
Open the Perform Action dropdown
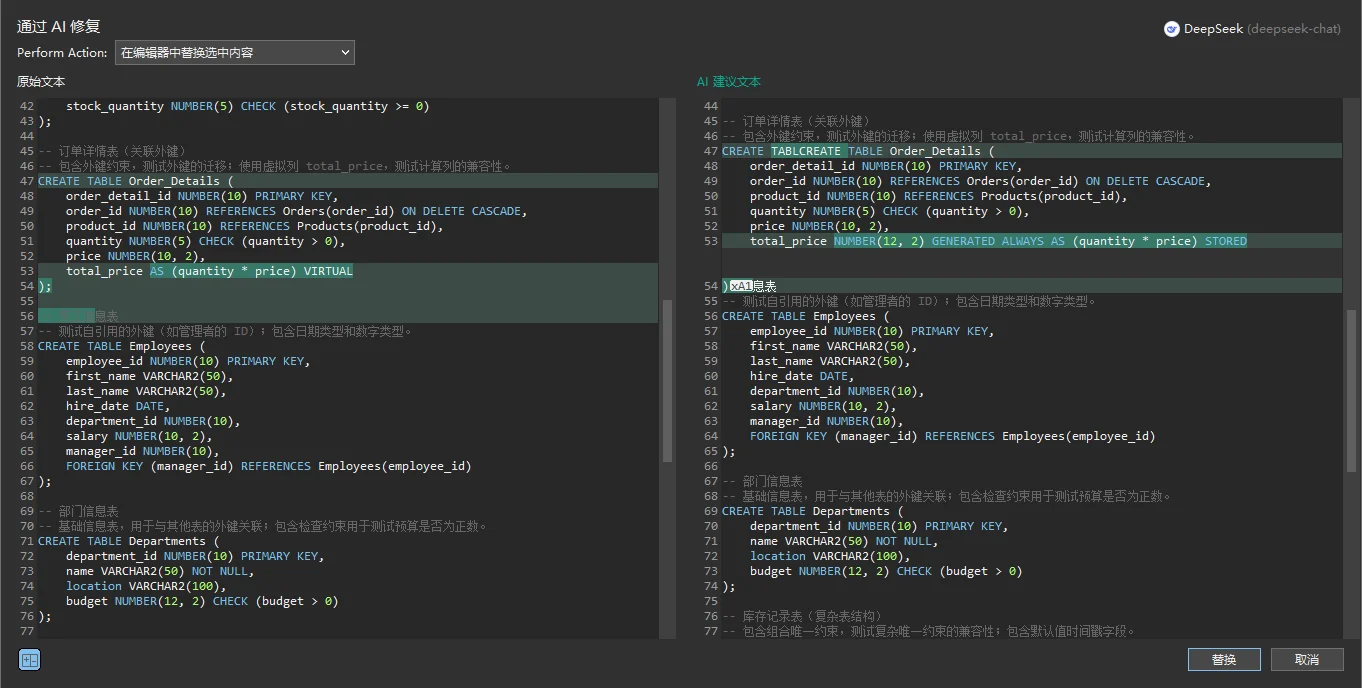[234, 52]
